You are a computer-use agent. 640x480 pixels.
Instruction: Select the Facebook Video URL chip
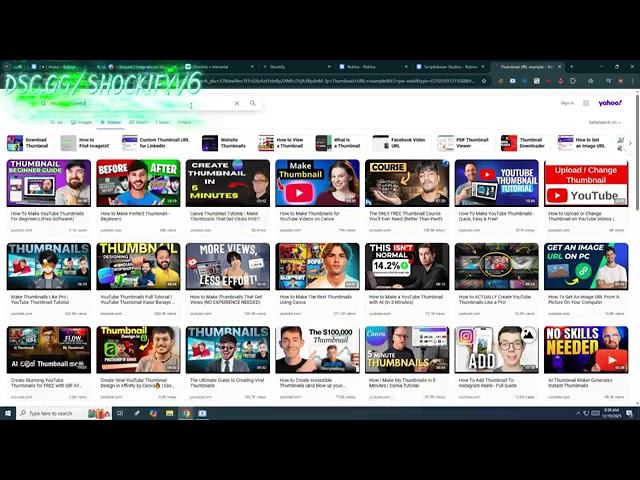point(400,143)
